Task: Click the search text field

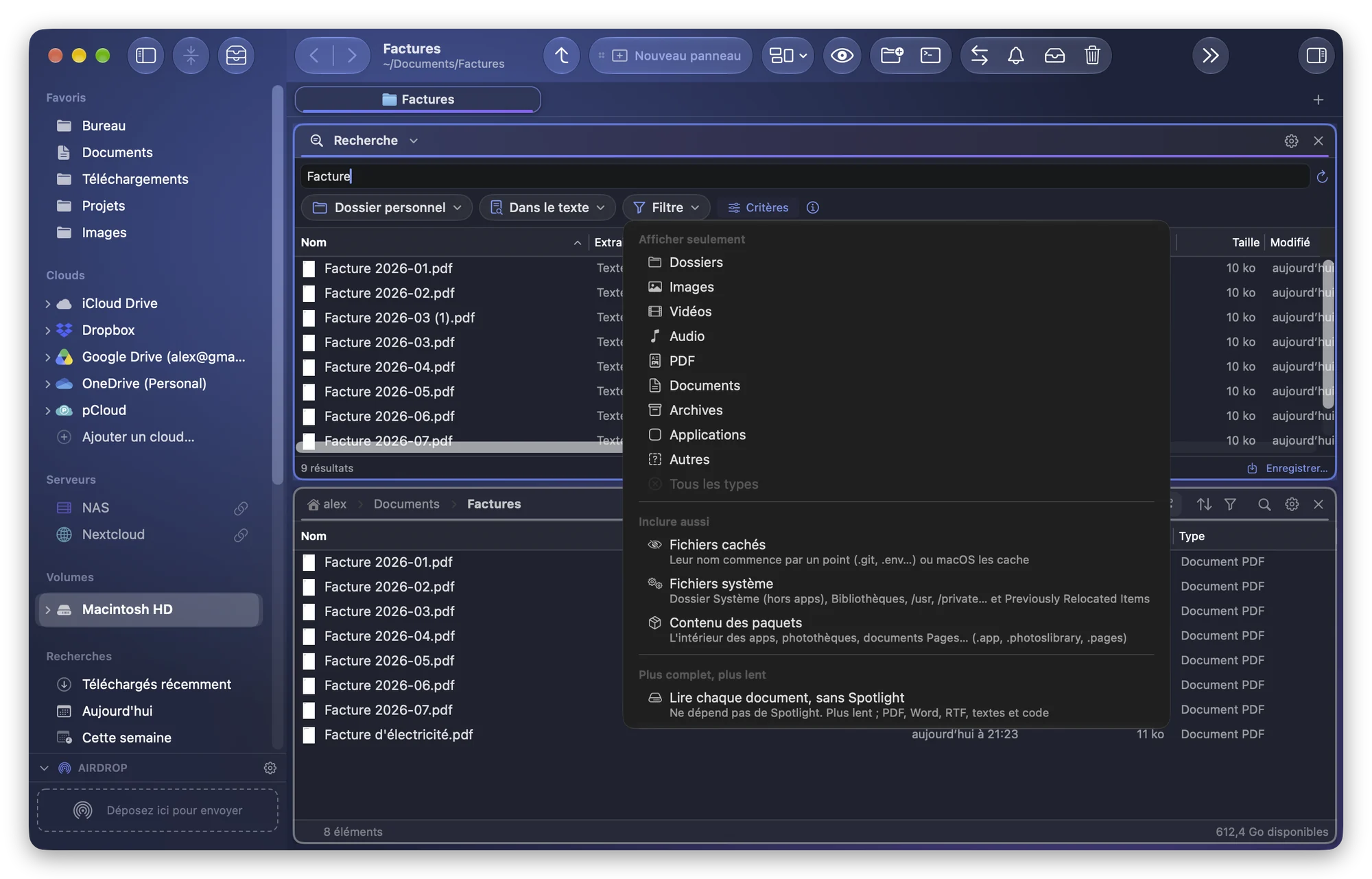Action: 805,176
